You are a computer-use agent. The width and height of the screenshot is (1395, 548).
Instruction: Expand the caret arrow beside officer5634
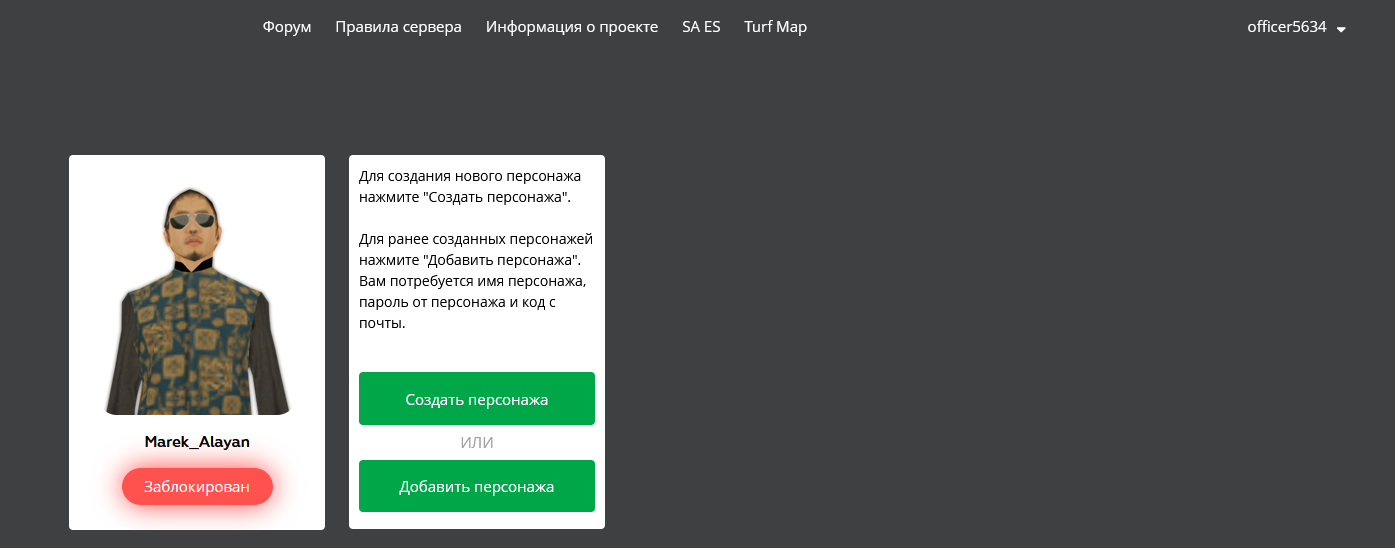1341,29
